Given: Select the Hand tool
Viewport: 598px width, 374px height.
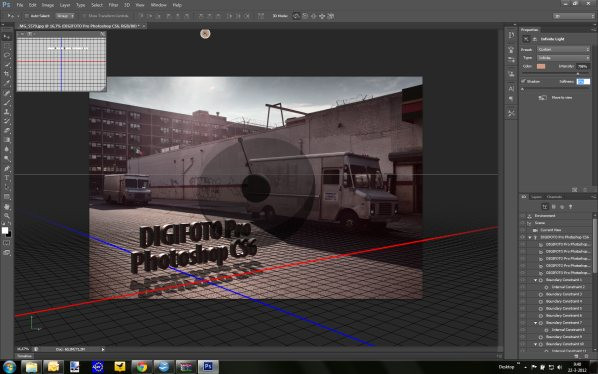Looking at the screenshot, I should coord(6,206).
